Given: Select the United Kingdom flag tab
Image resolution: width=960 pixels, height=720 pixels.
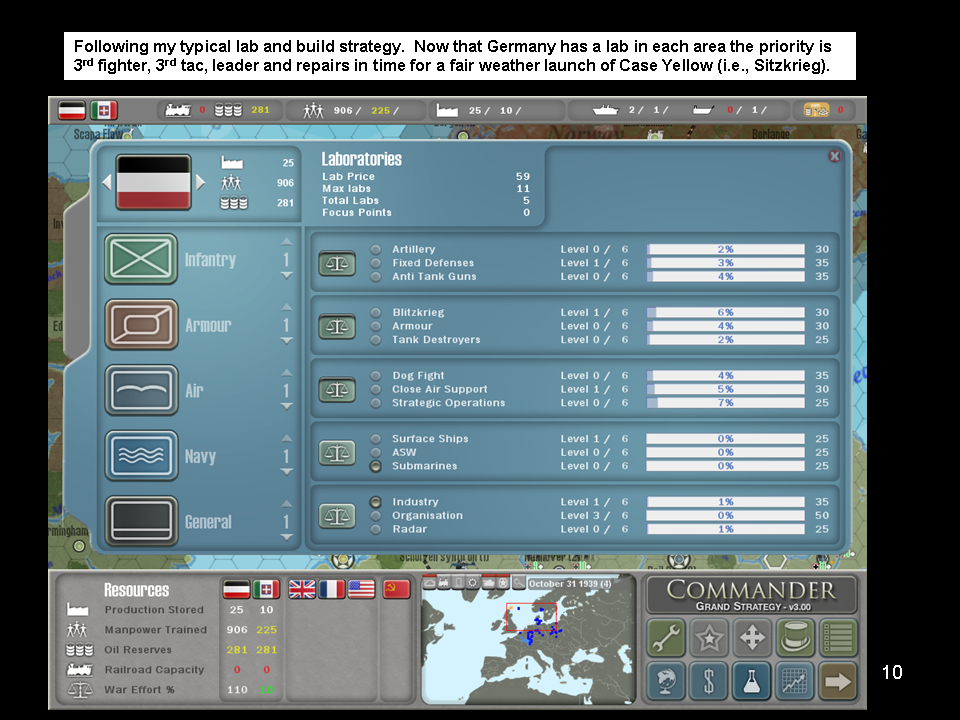Looking at the screenshot, I should [302, 589].
